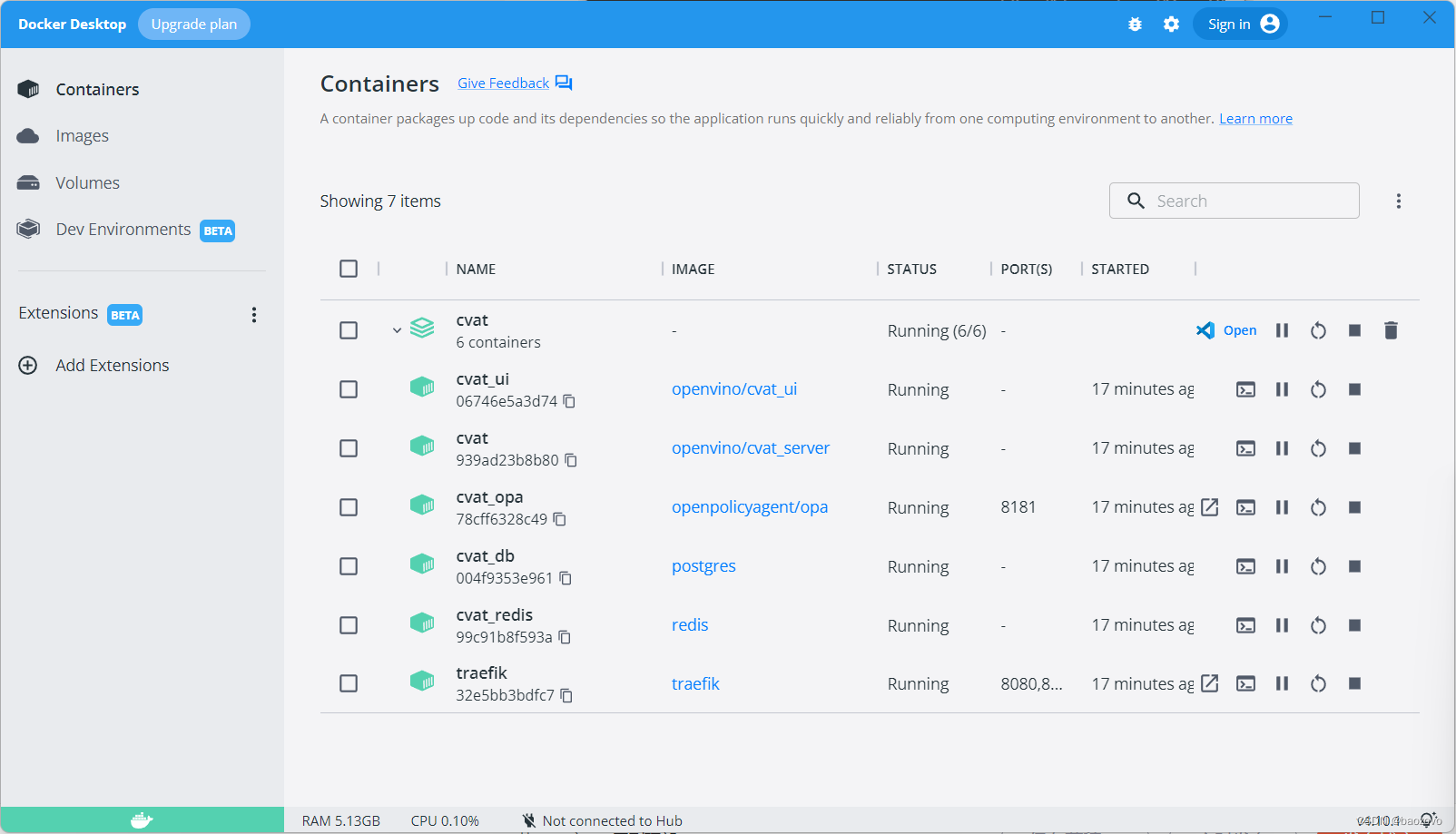Stop the cvat_db container
The height and width of the screenshot is (834, 1456).
click(x=1354, y=566)
